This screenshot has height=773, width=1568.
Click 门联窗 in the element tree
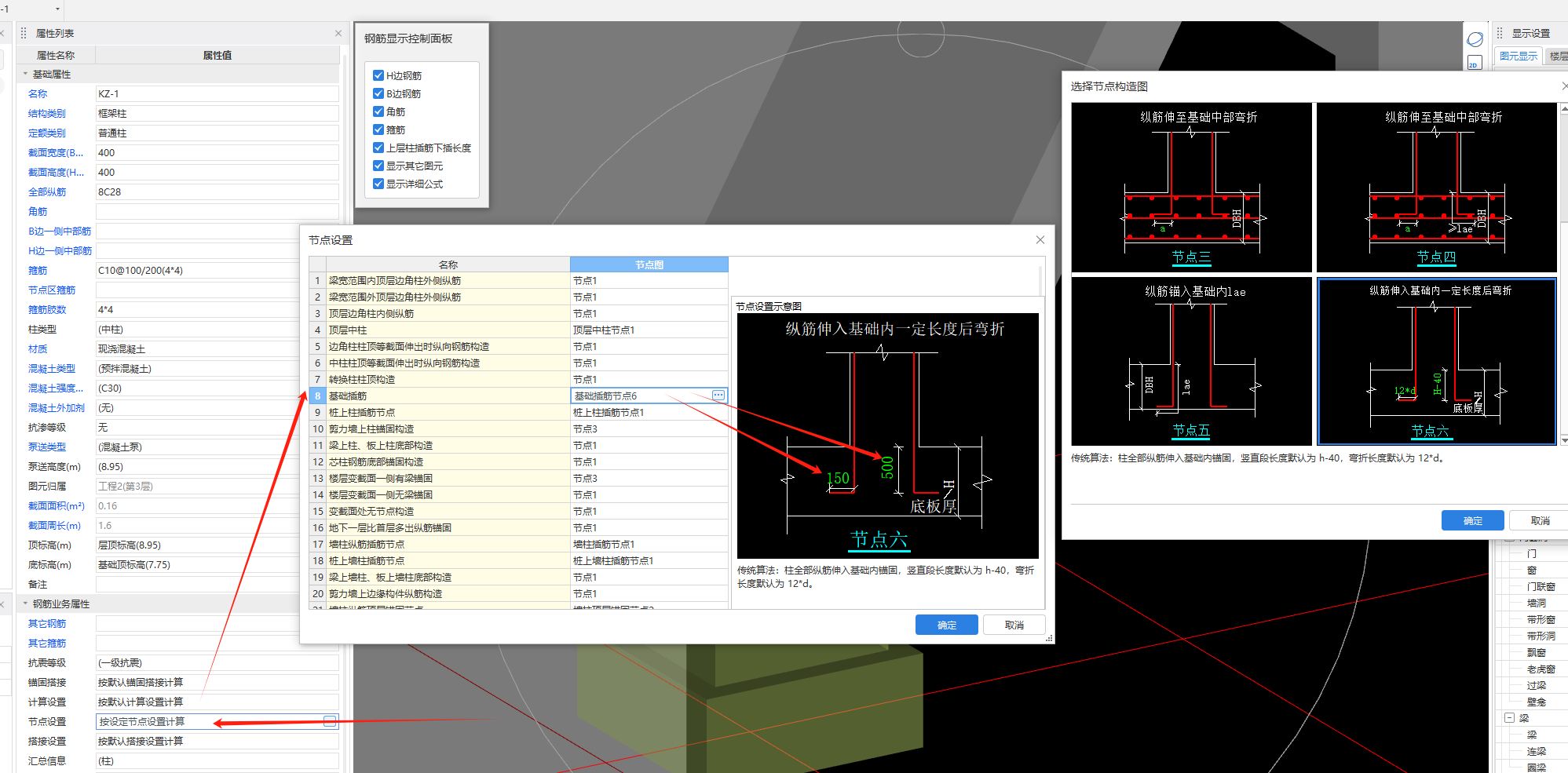click(1541, 586)
